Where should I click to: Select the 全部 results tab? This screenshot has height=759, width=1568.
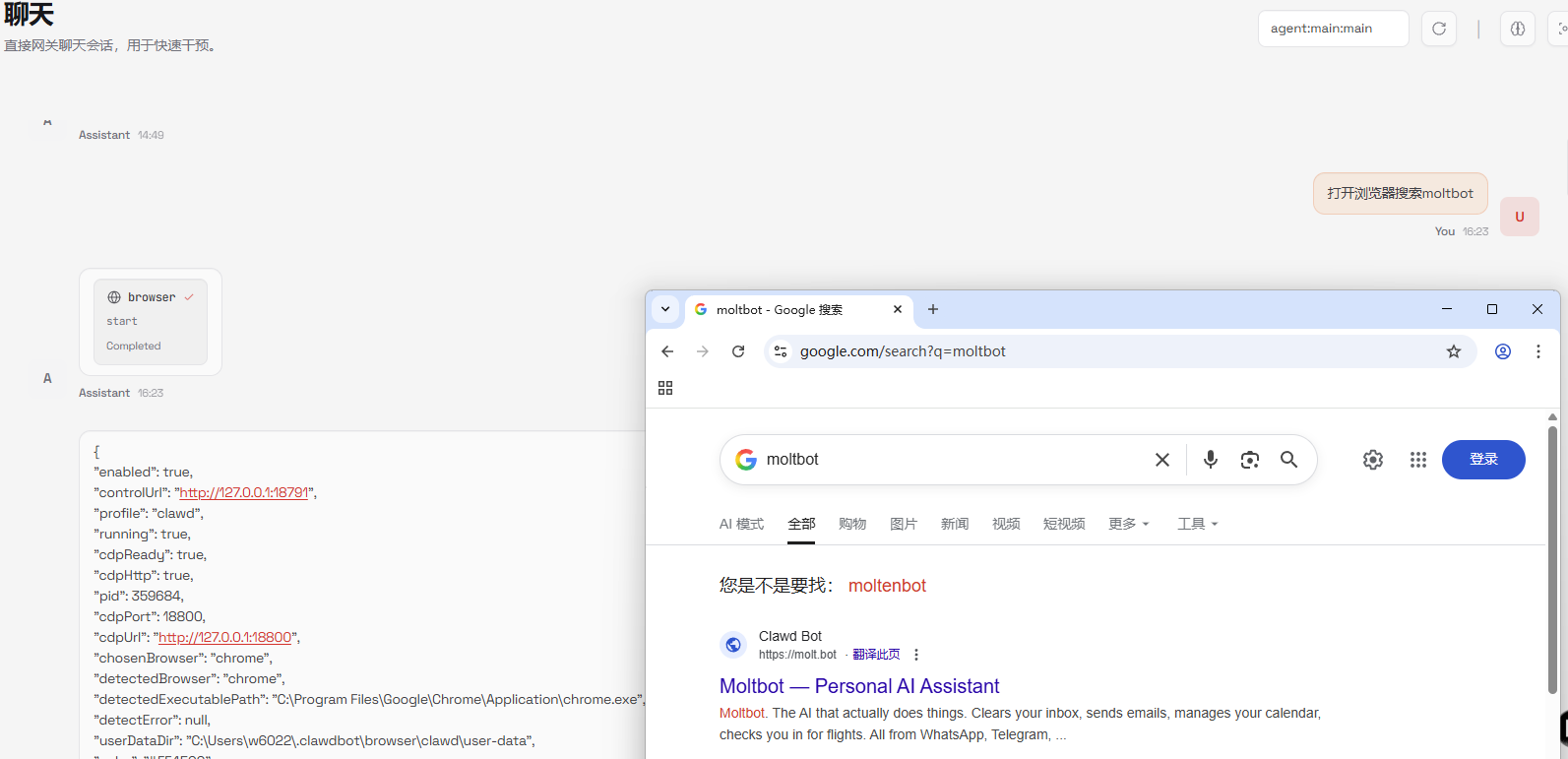pyautogui.click(x=801, y=524)
